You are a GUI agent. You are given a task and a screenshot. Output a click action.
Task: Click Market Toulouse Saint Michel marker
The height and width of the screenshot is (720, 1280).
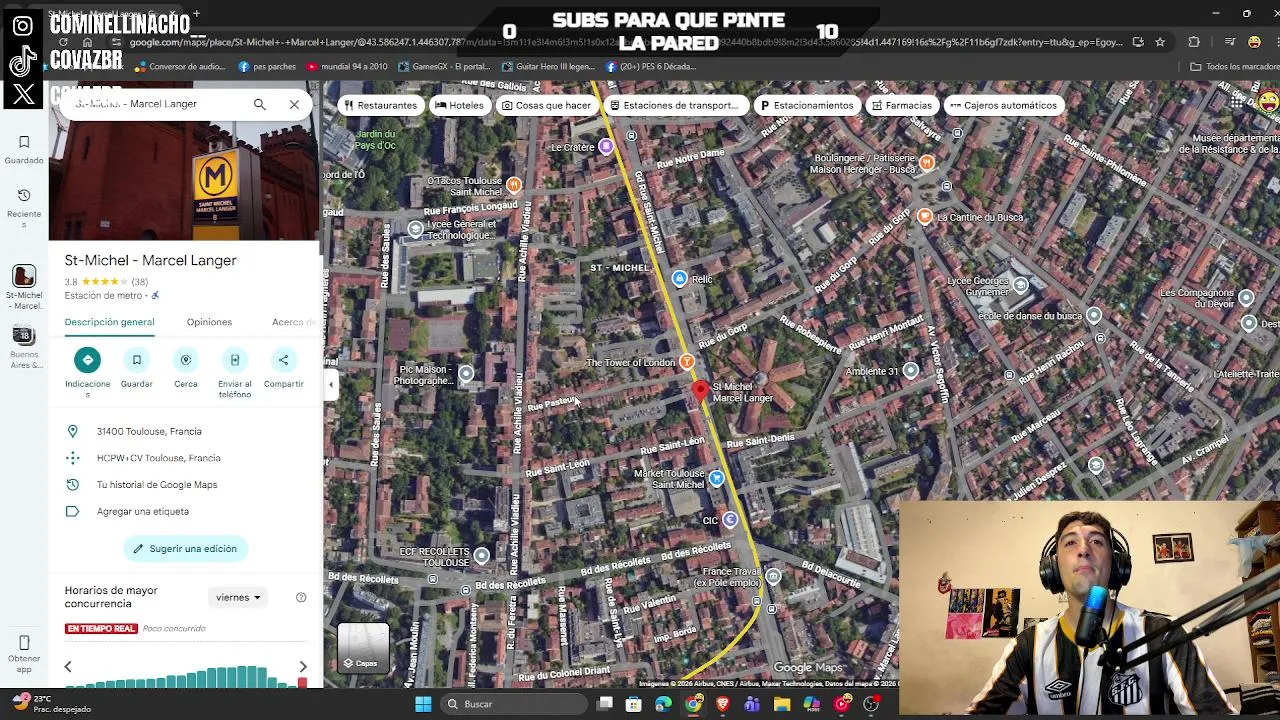click(717, 479)
